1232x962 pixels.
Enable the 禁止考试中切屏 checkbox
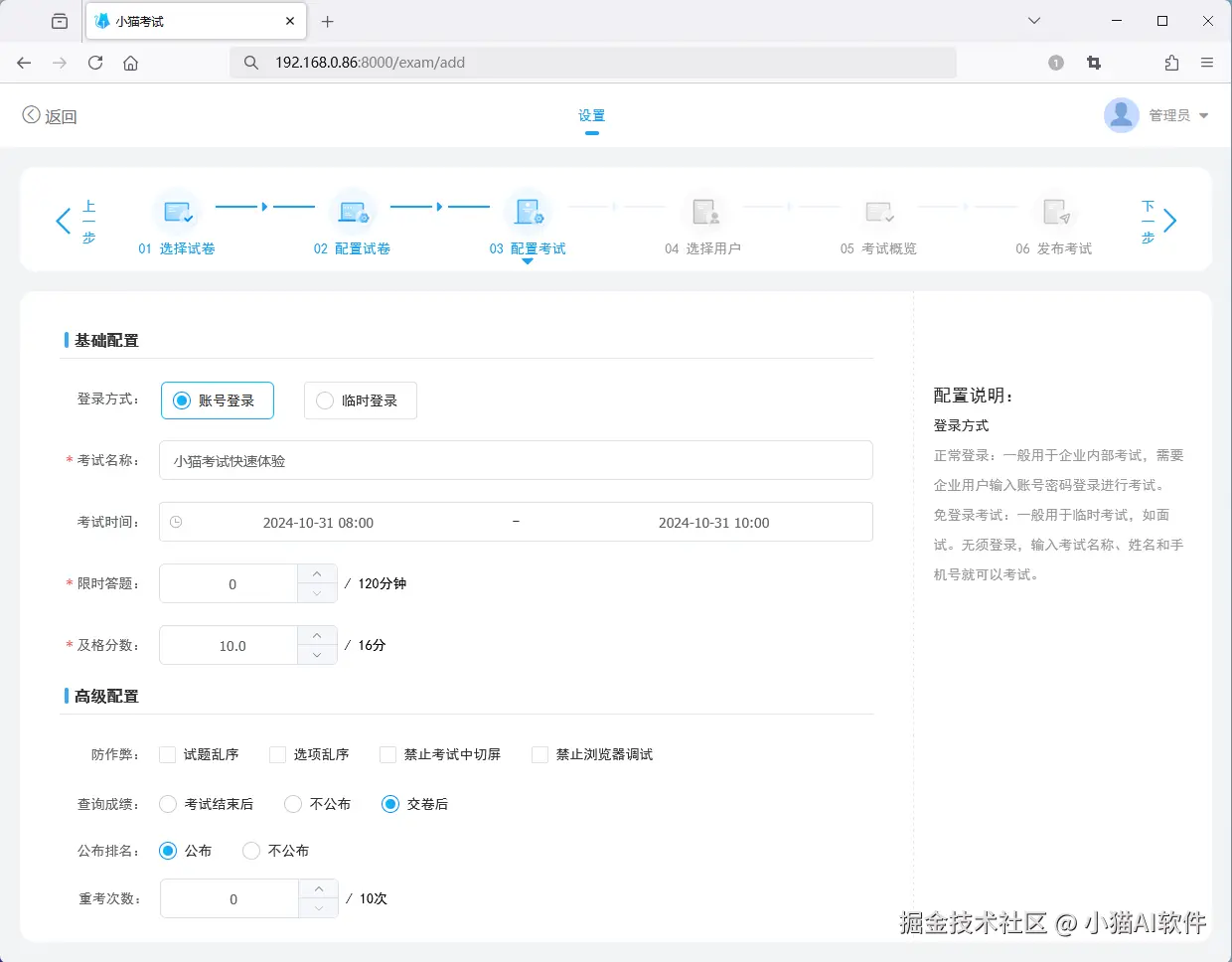point(386,754)
